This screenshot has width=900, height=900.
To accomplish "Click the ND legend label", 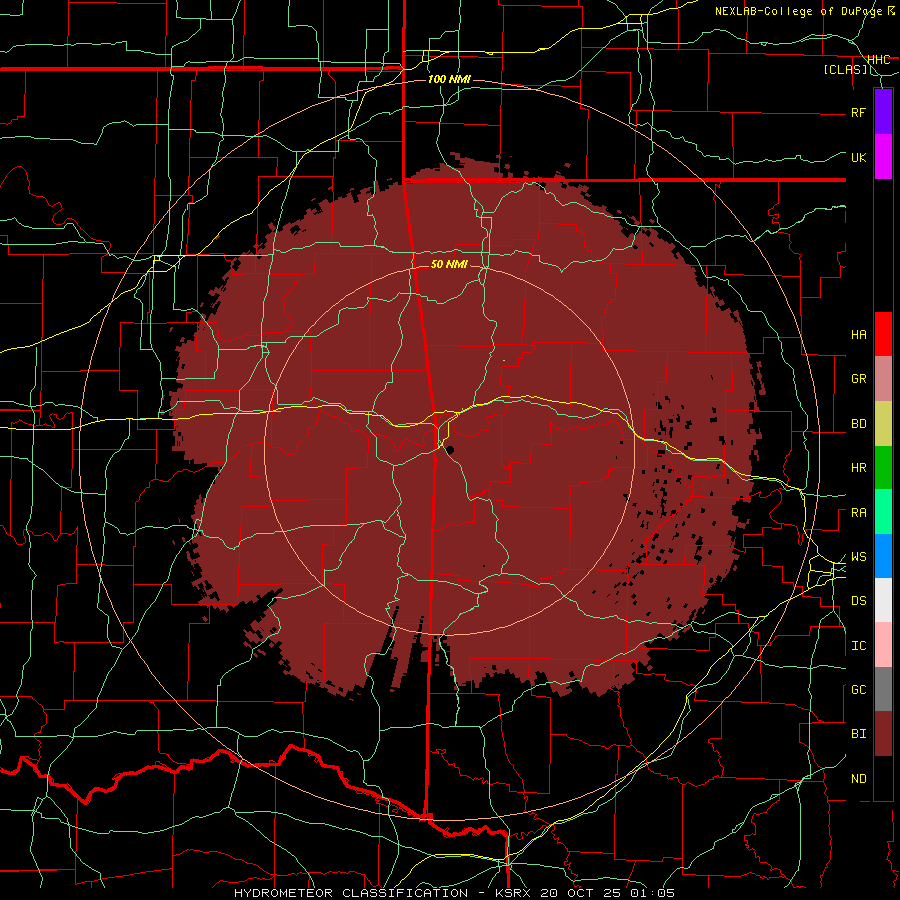I will (x=858, y=779).
